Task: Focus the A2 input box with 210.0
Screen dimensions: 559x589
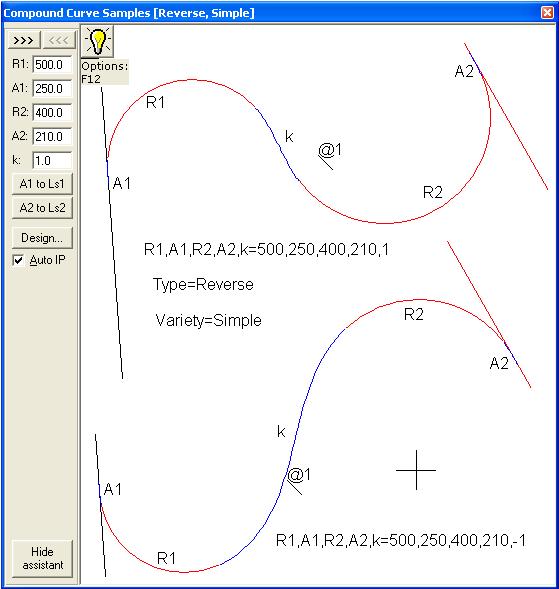Action: [x=52, y=136]
